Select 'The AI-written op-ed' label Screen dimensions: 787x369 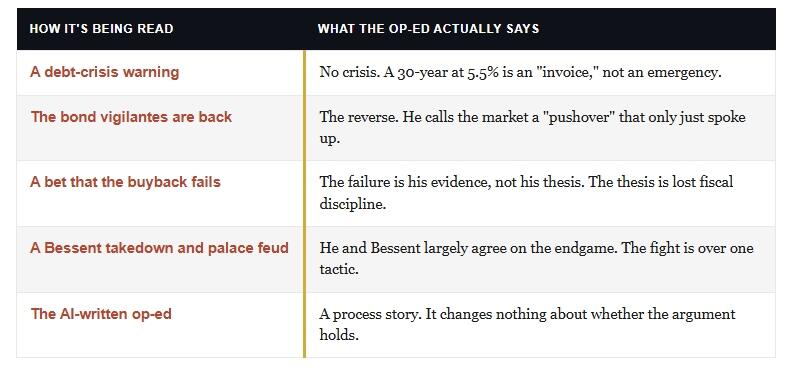[101, 314]
